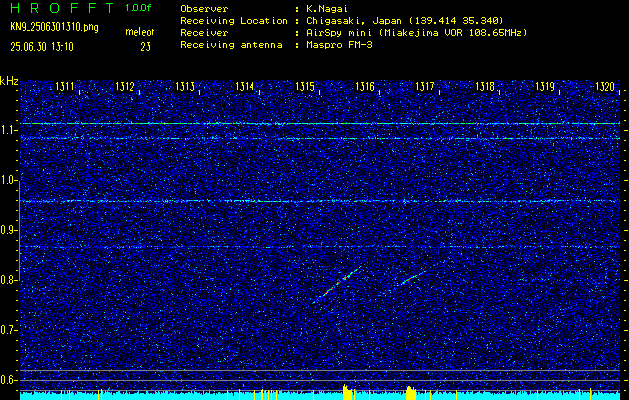Screen dimensions: 629x400
Task: Click the 1316 time marker
Action: pyautogui.click(x=365, y=86)
